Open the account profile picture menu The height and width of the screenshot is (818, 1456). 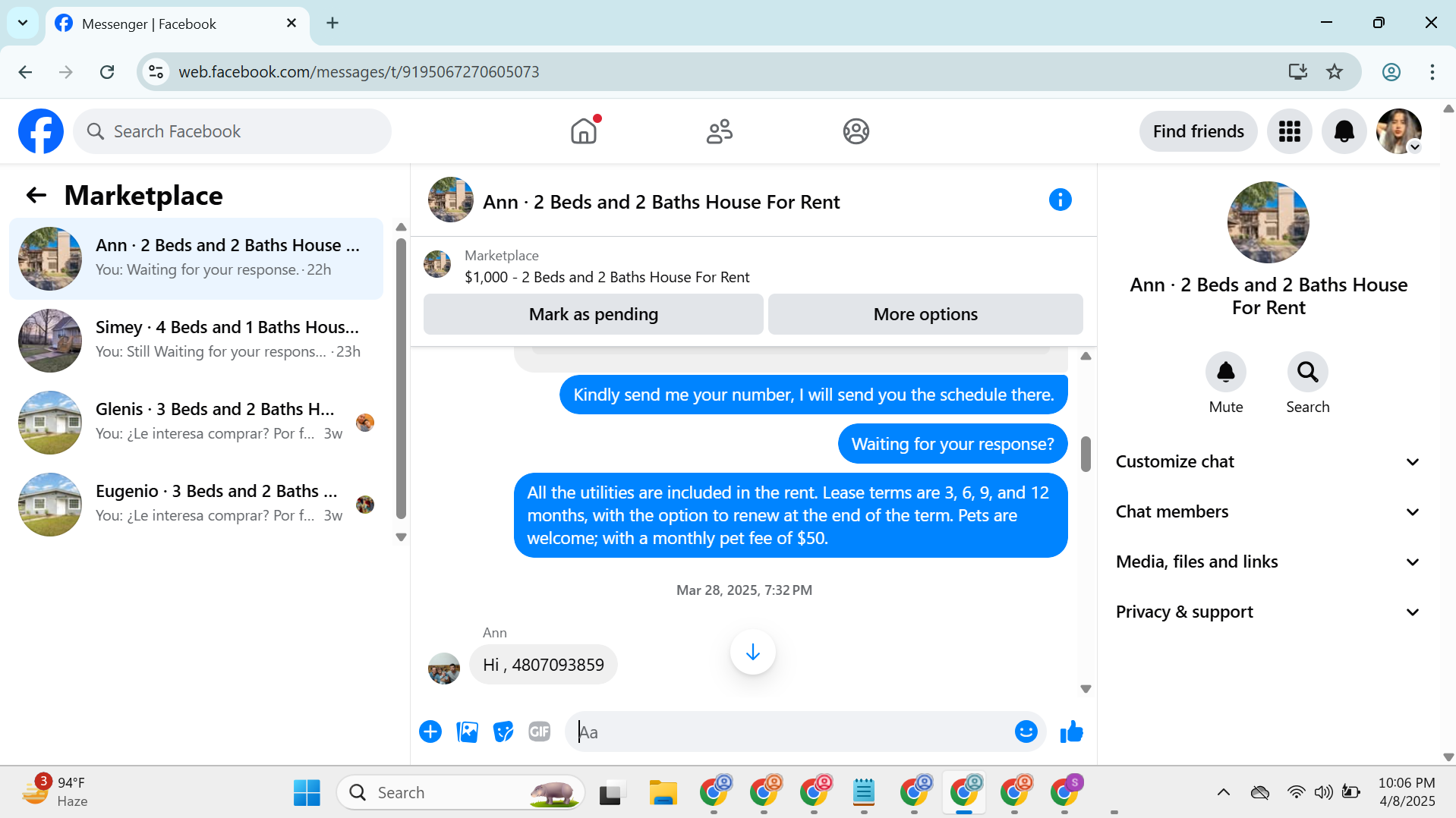[x=1398, y=131]
